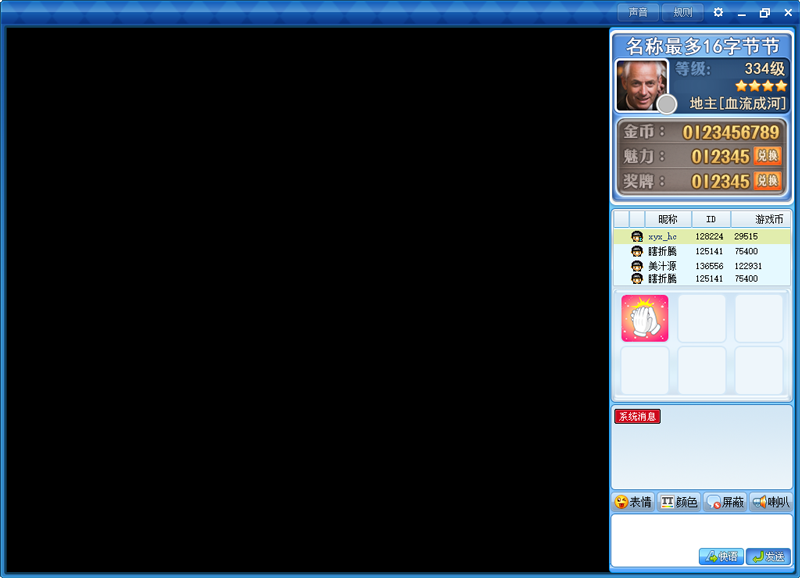Click 兑换 beside the 魅力 value
Image resolution: width=800 pixels, height=578 pixels.
pos(767,156)
